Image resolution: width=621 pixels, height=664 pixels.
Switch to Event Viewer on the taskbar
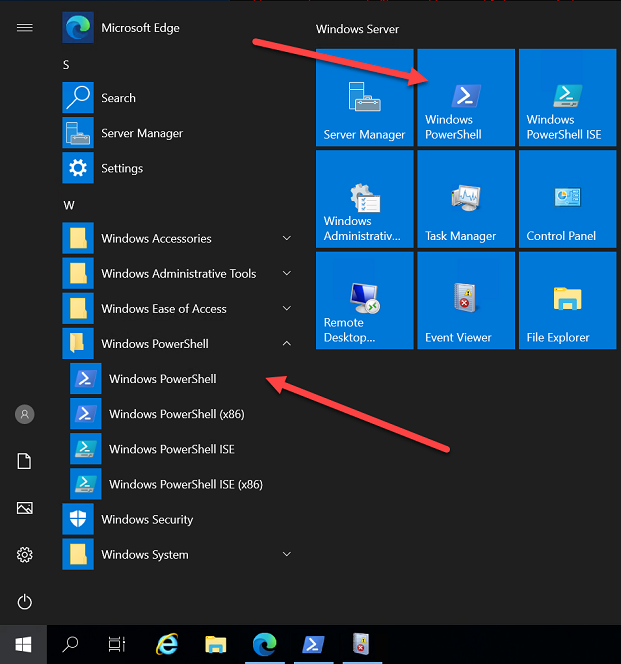(362, 645)
